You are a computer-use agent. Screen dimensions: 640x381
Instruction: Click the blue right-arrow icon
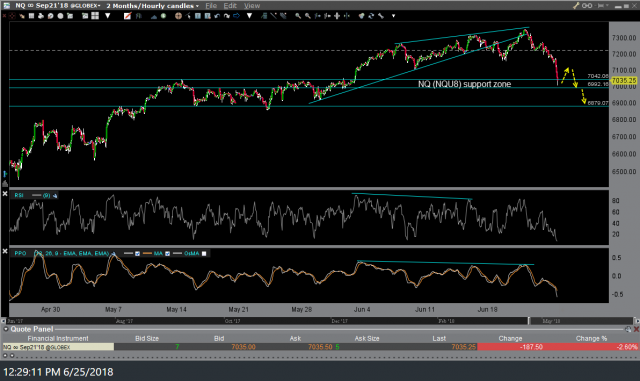click(236, 16)
